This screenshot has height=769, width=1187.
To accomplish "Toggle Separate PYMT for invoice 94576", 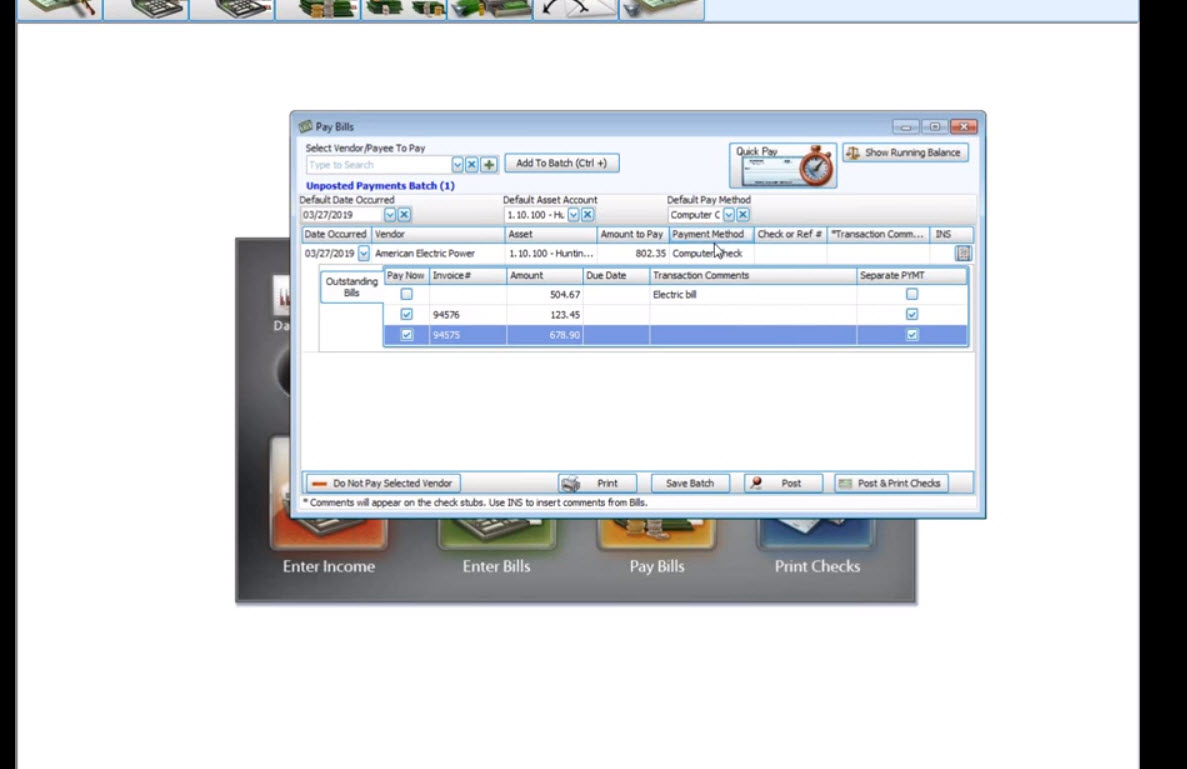I will click(911, 314).
